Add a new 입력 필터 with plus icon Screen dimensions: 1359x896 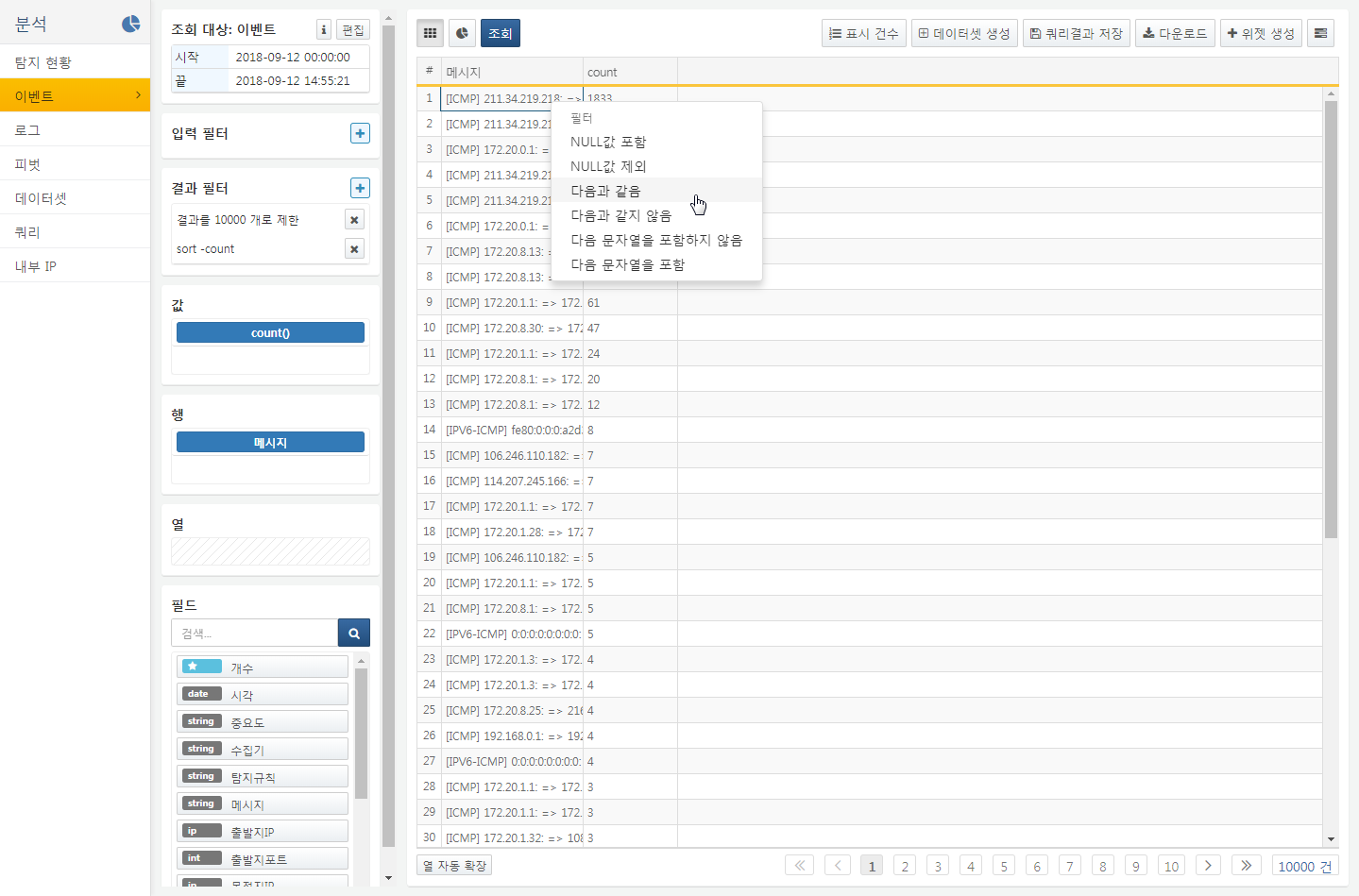[360, 133]
